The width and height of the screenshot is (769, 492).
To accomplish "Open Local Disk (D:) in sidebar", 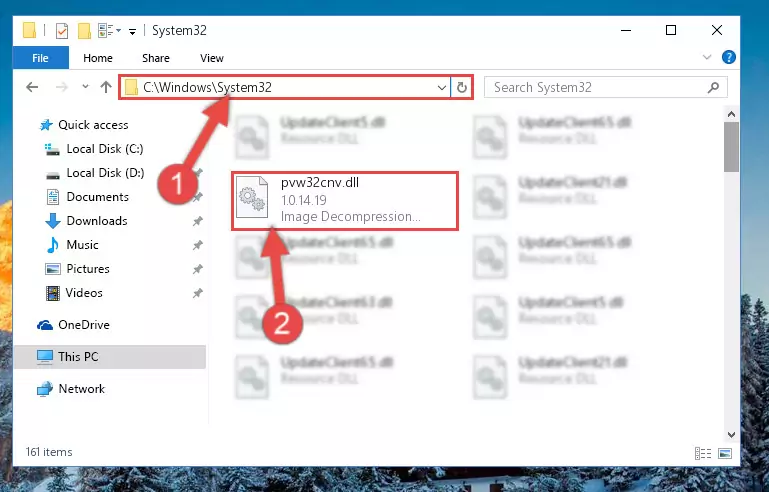I will pos(94,173).
